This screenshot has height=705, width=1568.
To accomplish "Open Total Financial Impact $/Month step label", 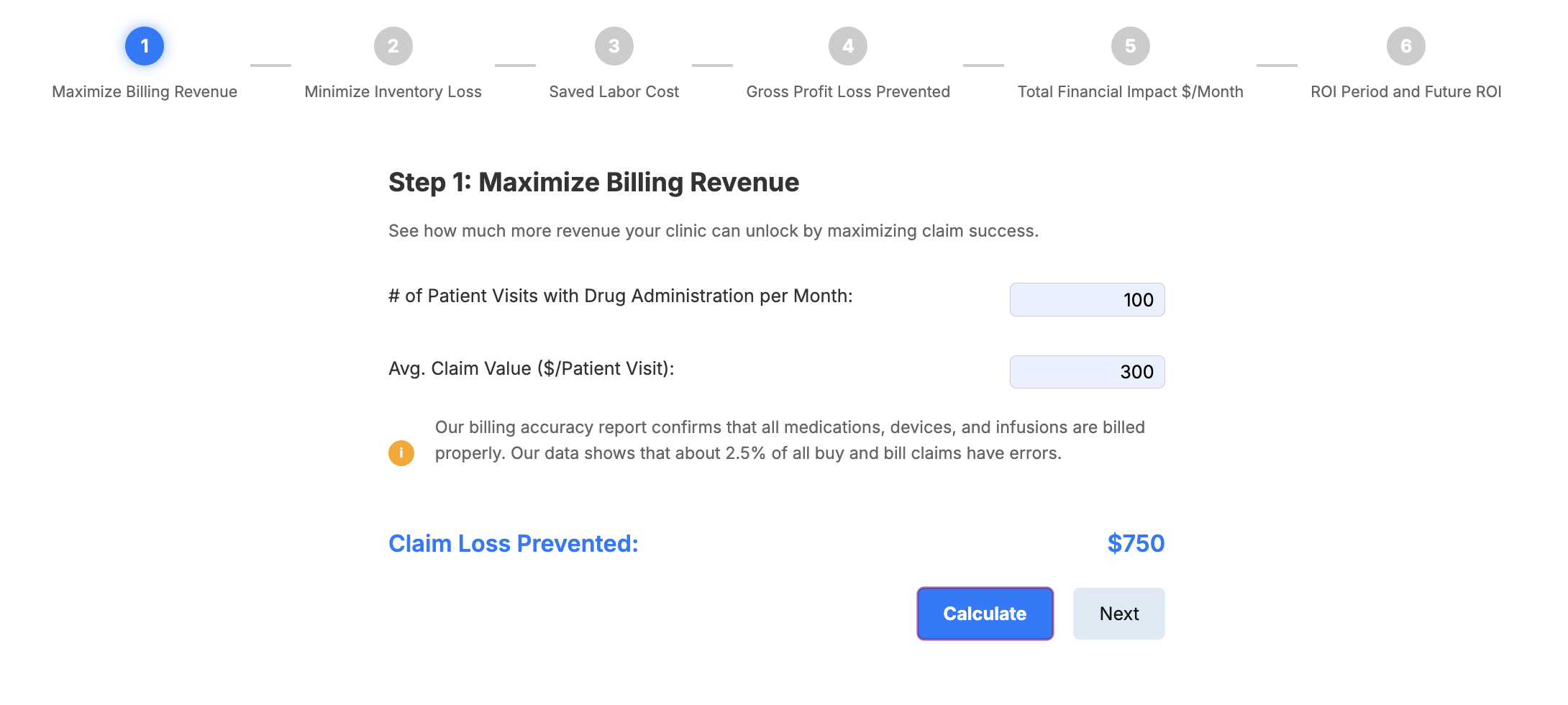I will coord(1130,92).
